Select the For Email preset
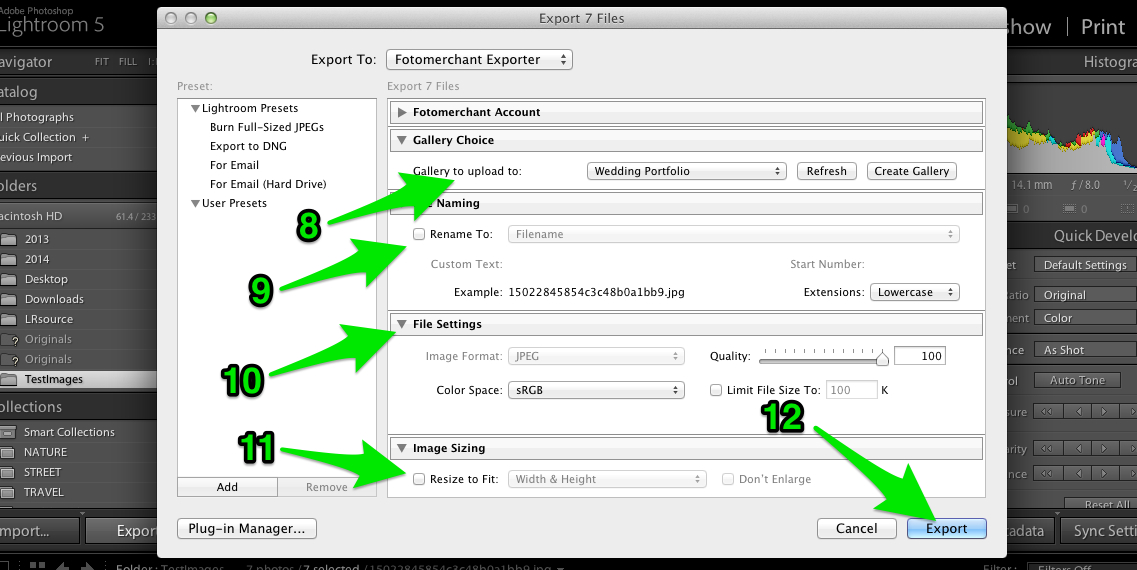The height and width of the screenshot is (570, 1137). pos(234,165)
